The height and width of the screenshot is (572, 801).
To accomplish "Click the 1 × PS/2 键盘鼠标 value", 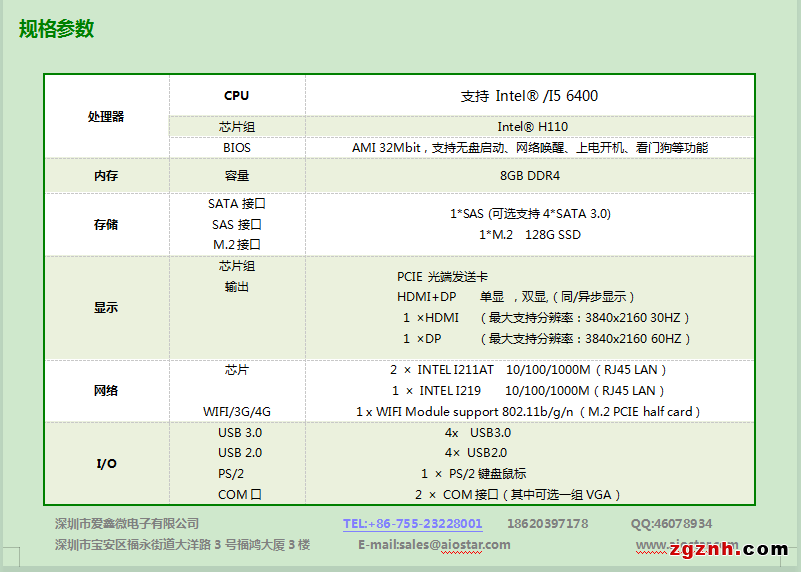I will 474,474.
